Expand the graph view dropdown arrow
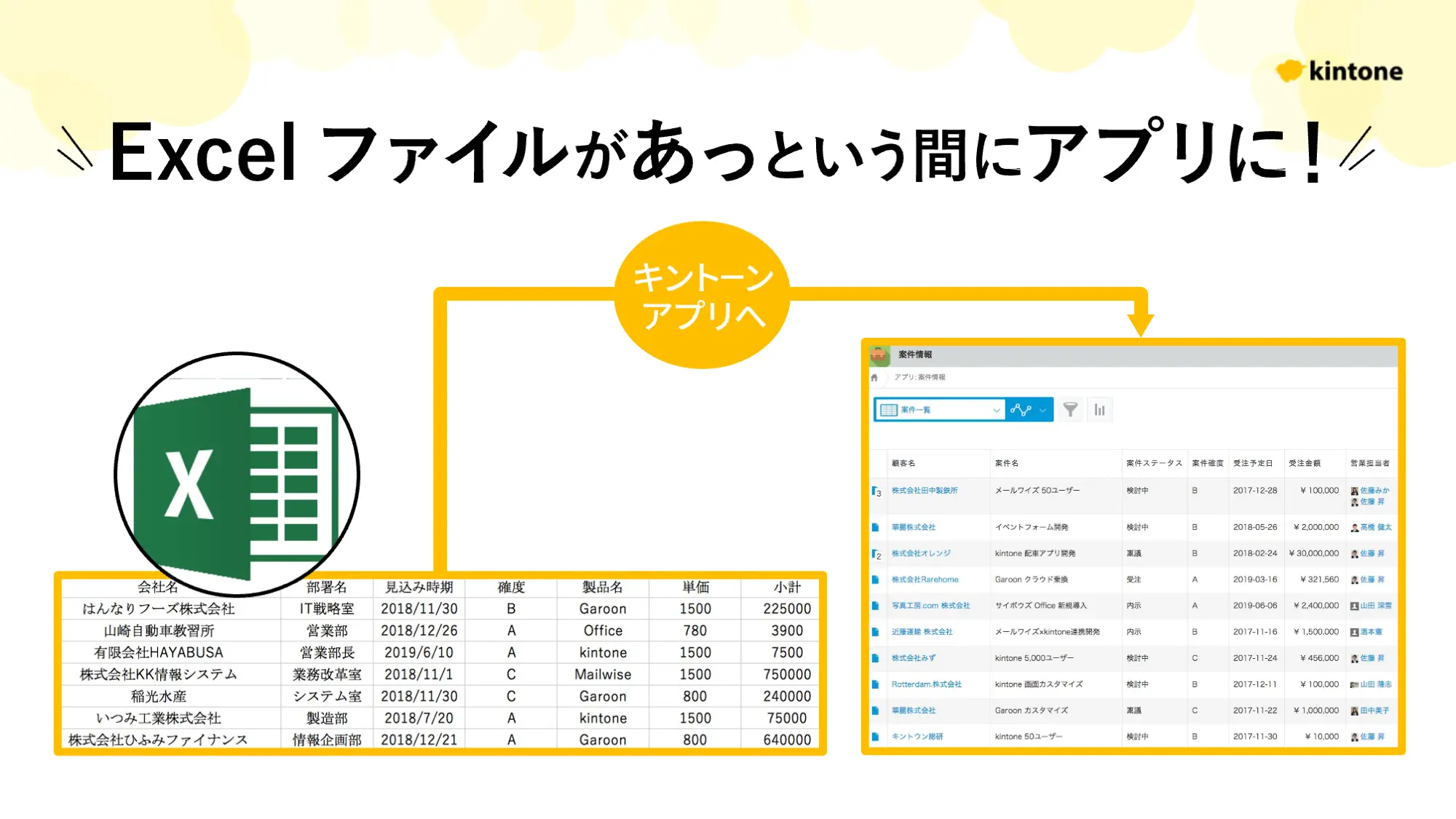1456x819 pixels. pos(1043,410)
